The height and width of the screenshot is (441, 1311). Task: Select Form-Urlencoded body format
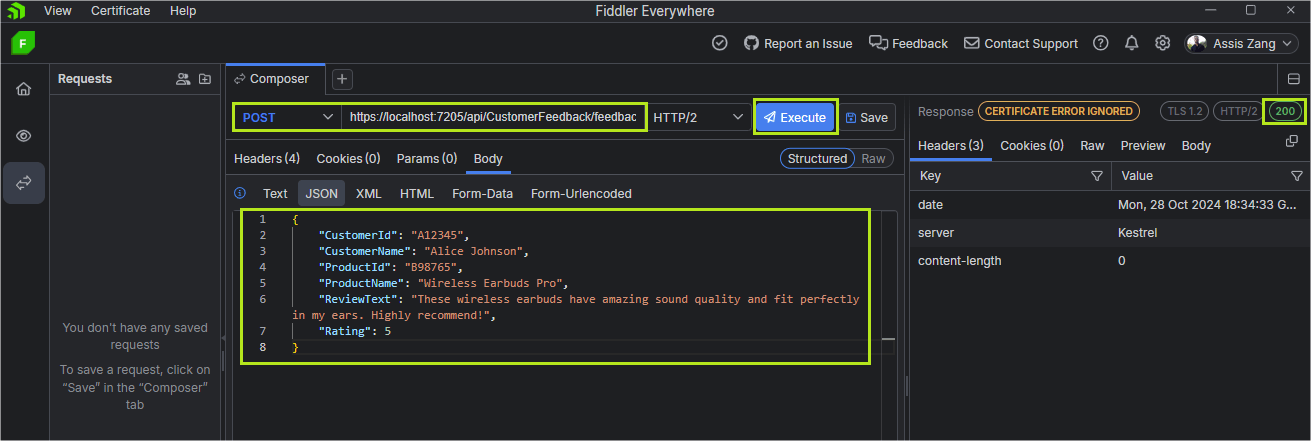coord(581,194)
